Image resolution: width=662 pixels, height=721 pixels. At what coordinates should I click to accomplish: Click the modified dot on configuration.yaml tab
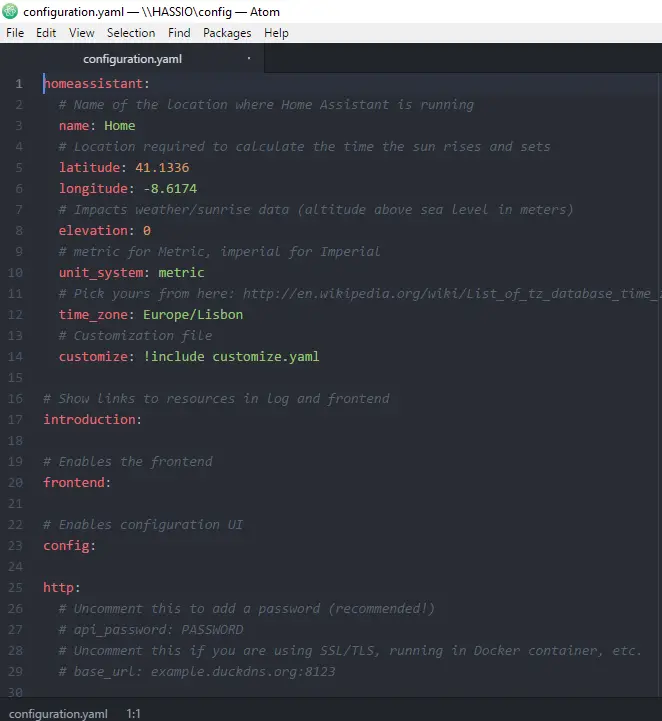pyautogui.click(x=249, y=58)
